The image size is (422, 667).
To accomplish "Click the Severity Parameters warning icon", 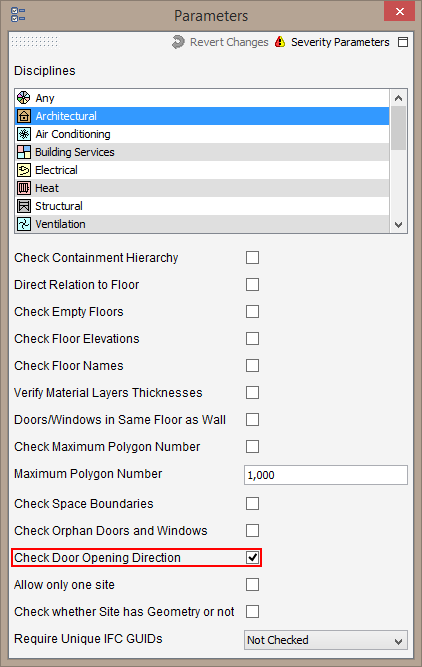I will pos(280,42).
